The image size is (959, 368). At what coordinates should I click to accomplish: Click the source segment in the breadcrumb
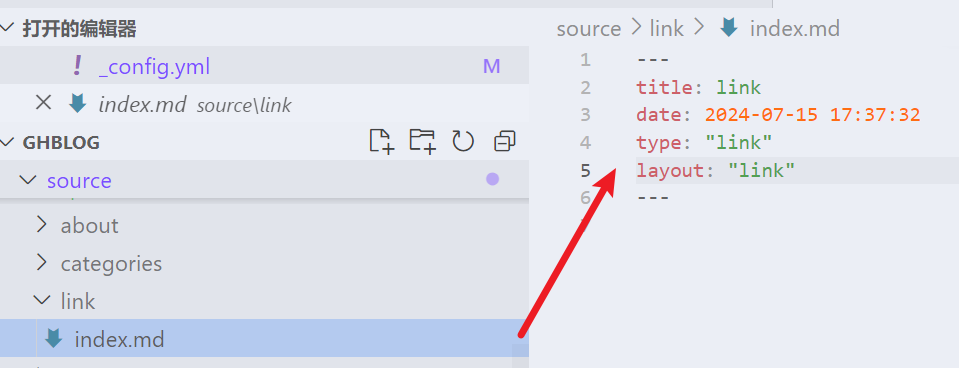588,29
